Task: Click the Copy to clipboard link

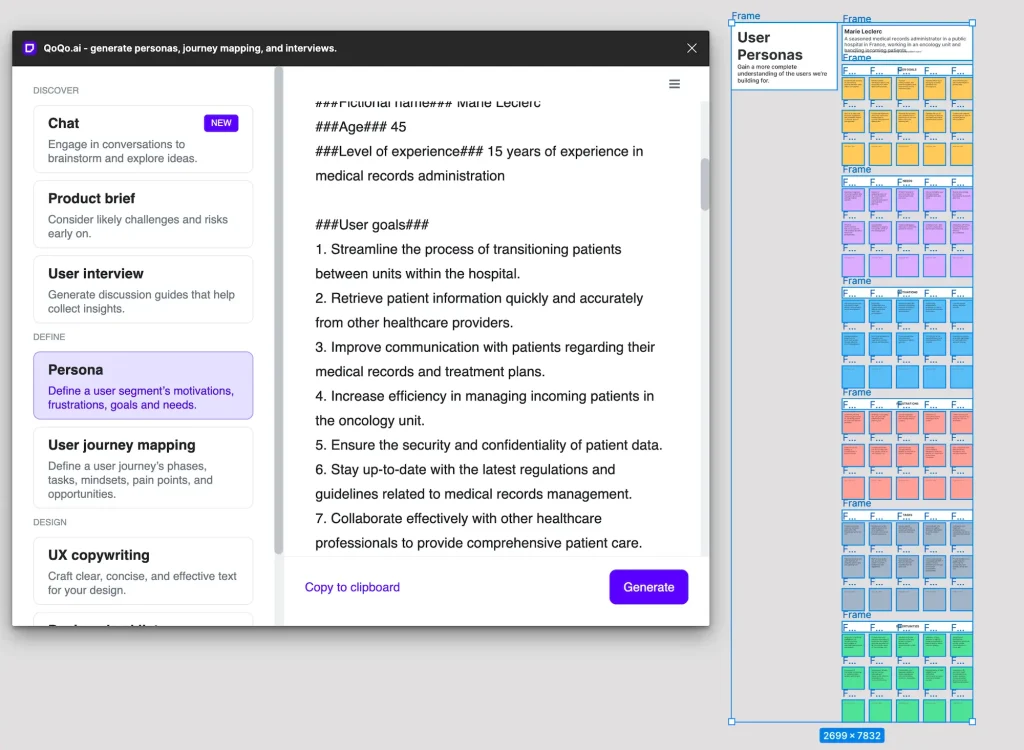Action: pos(352,587)
